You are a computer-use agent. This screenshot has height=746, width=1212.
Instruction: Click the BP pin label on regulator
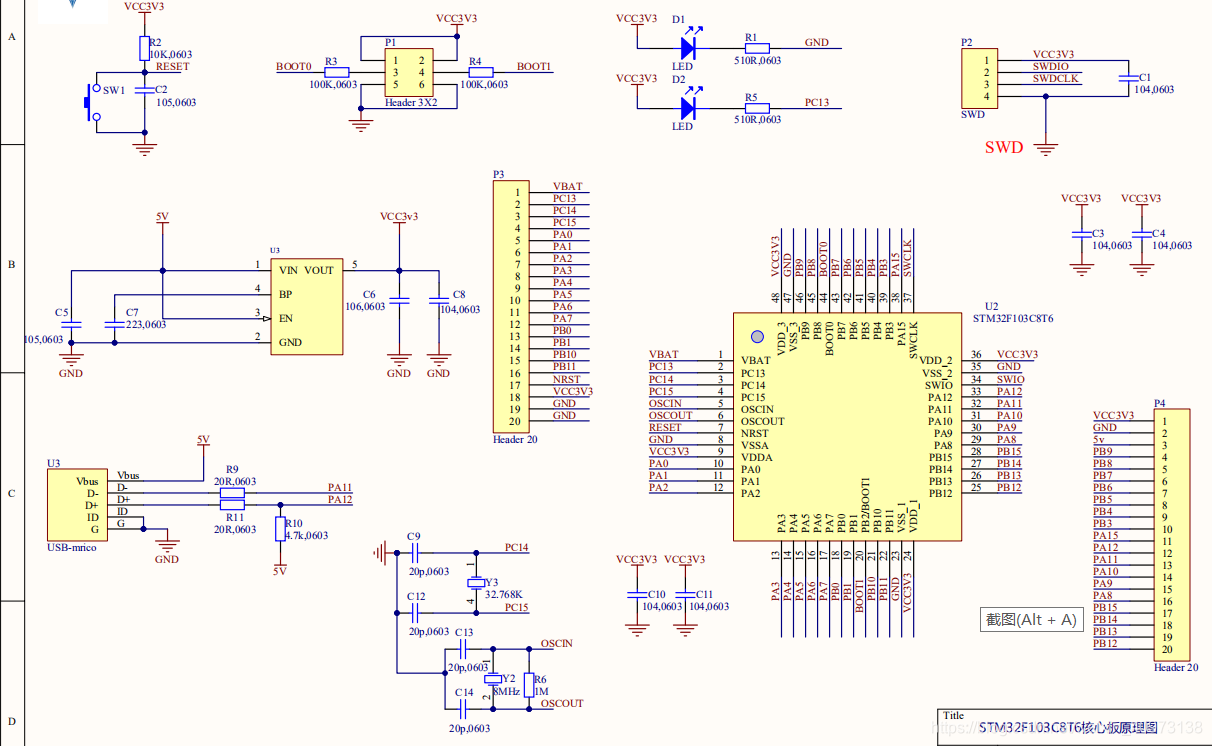[x=285, y=294]
